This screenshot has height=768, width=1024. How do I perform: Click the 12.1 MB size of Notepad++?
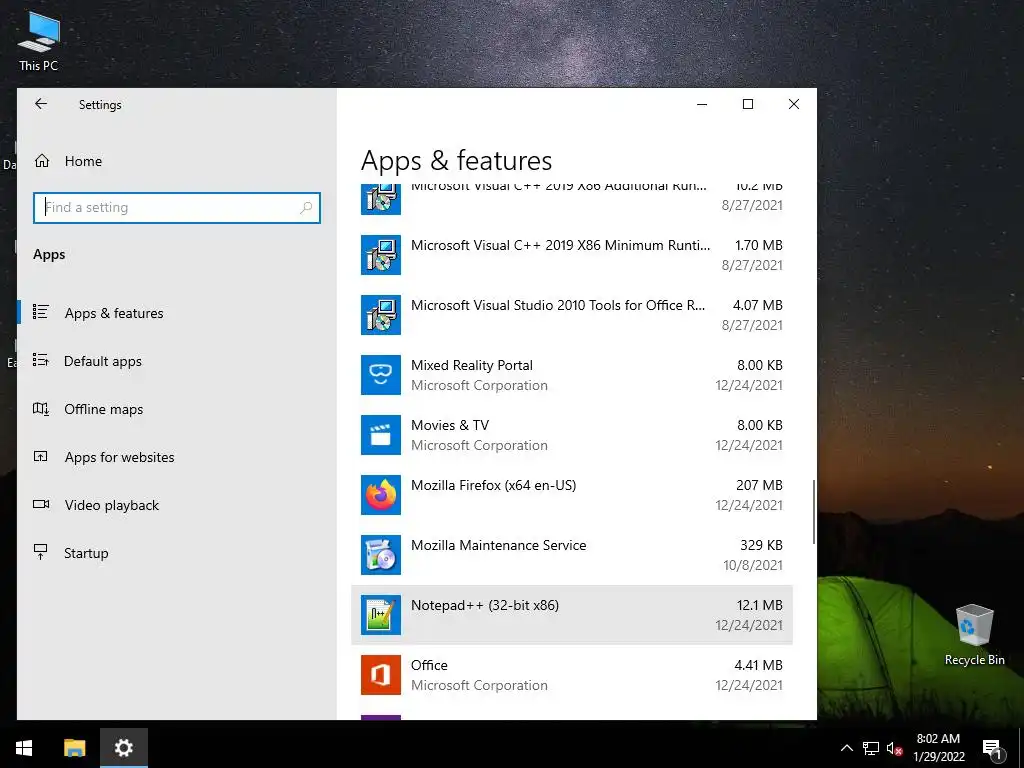click(x=760, y=605)
